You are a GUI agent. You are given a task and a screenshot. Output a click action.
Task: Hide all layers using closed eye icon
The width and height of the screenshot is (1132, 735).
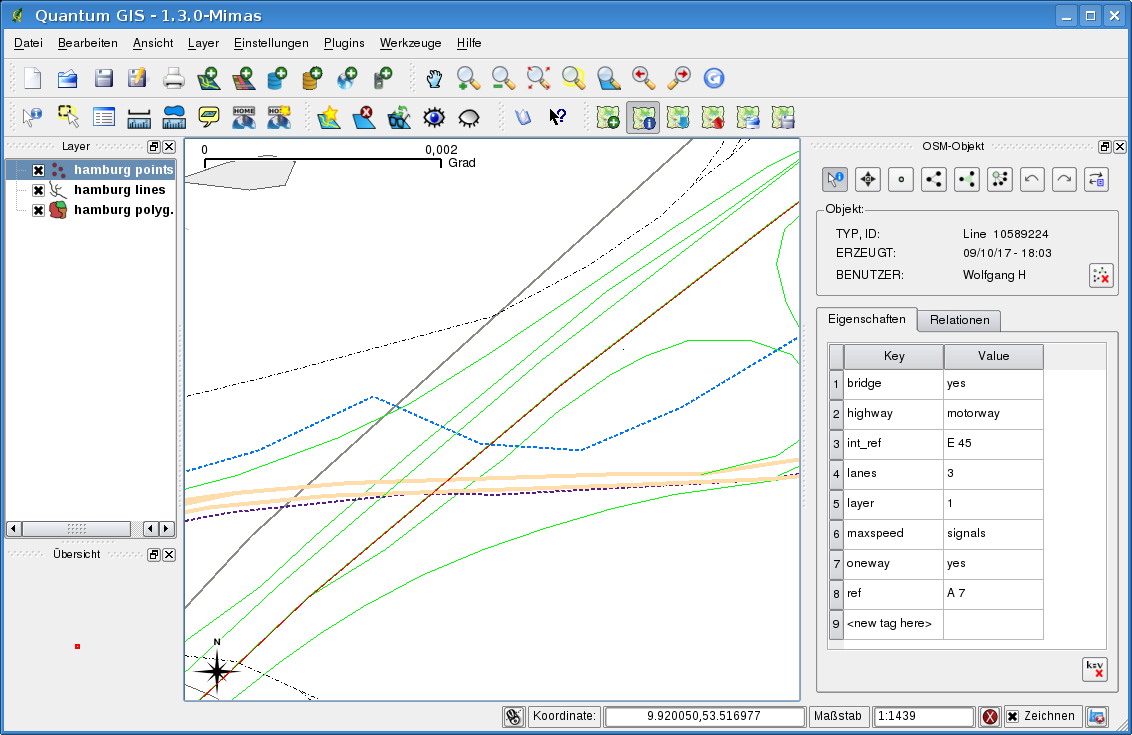pyautogui.click(x=469, y=117)
